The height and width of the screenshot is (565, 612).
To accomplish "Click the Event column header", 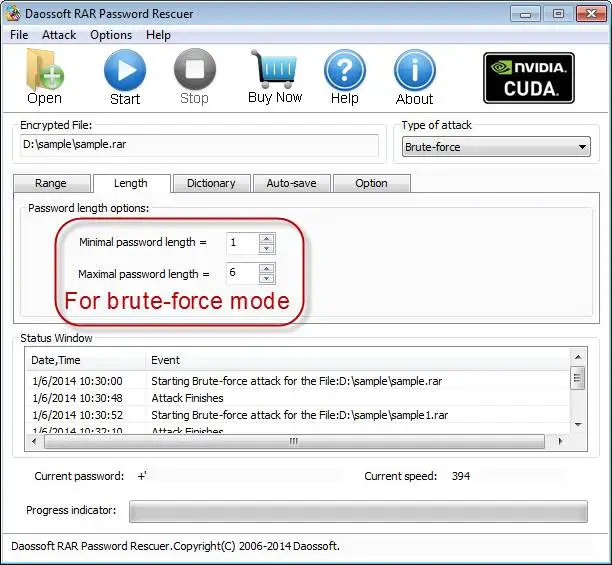I will 357,360.
